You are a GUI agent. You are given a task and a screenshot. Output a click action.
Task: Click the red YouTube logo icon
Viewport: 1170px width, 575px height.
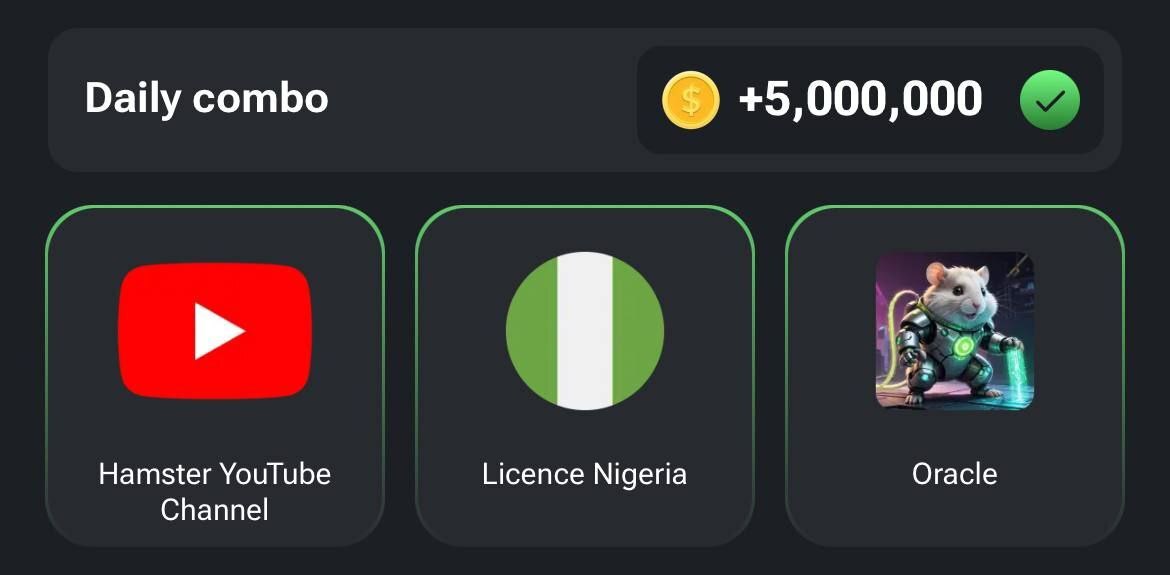pyautogui.click(x=215, y=330)
